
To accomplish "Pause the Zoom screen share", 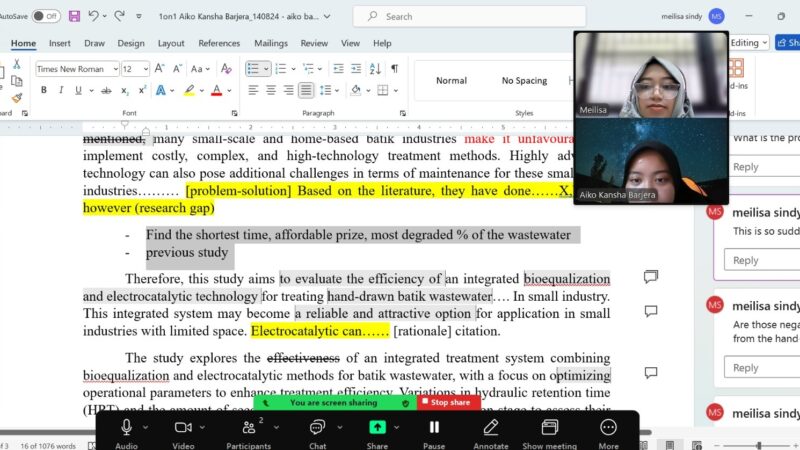I will [434, 429].
